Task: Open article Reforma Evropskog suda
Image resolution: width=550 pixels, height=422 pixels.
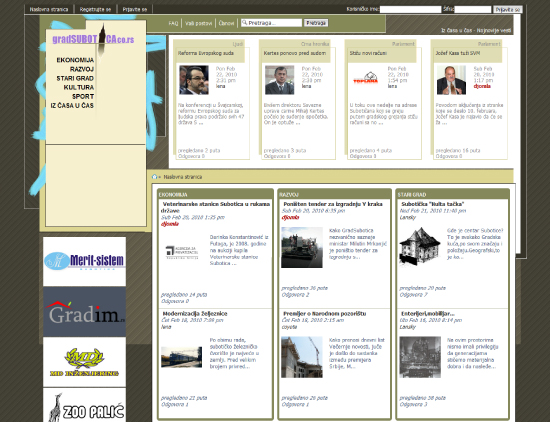Action: coord(206,53)
